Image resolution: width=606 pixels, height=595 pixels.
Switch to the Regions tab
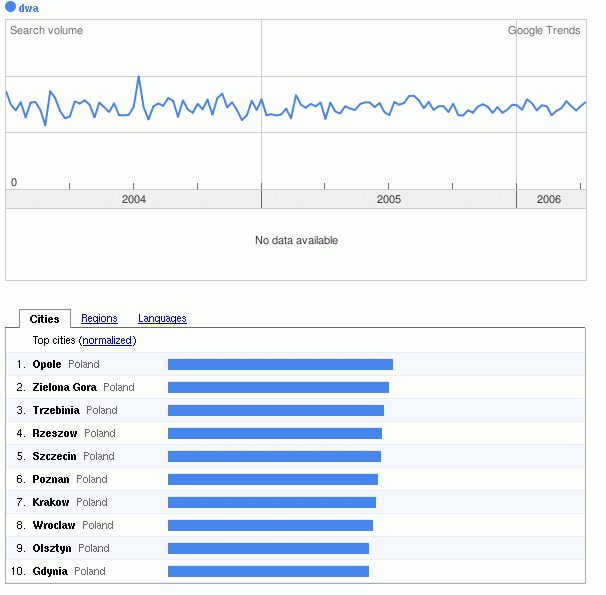click(x=99, y=319)
